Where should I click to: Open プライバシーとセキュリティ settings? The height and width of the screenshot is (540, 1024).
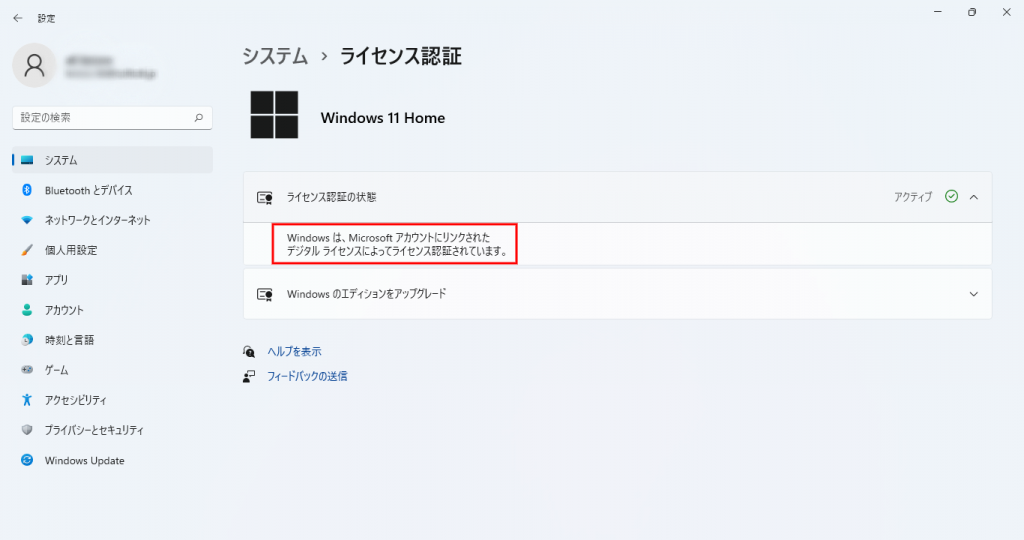pos(112,430)
